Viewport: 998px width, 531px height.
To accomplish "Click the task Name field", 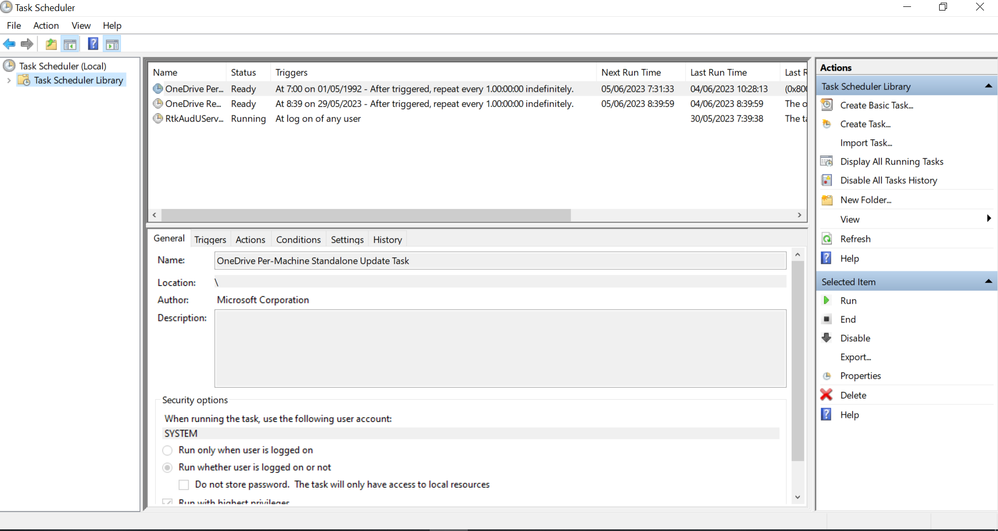I will point(500,260).
